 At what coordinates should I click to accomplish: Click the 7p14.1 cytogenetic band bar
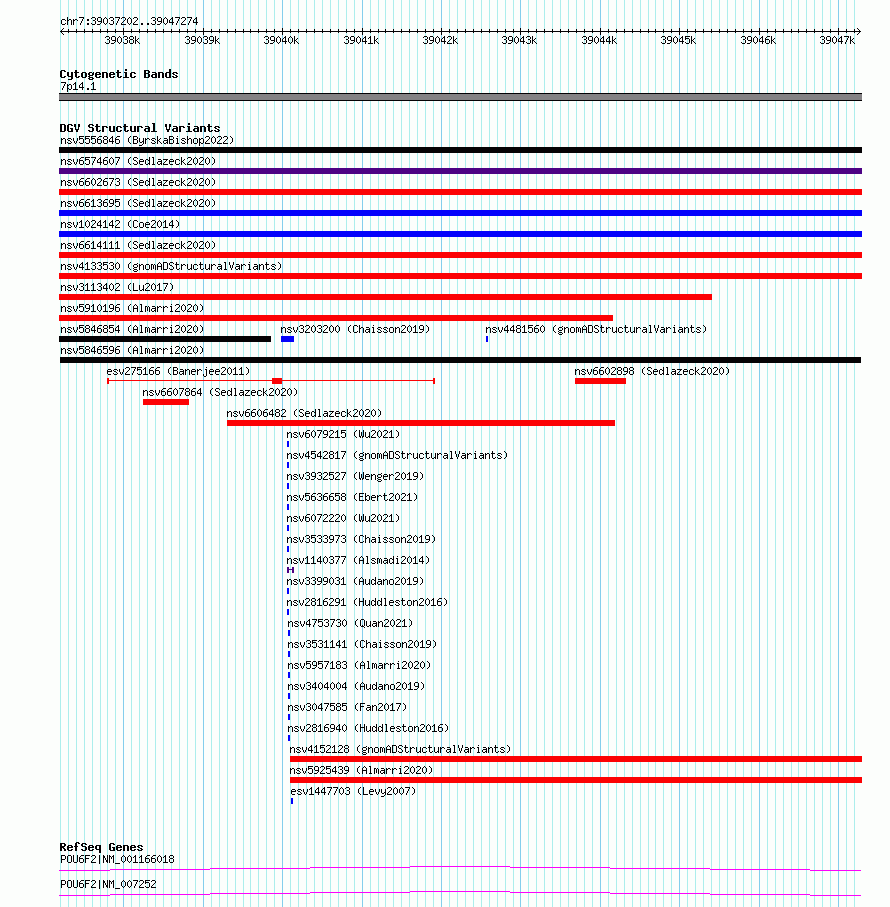tap(460, 97)
